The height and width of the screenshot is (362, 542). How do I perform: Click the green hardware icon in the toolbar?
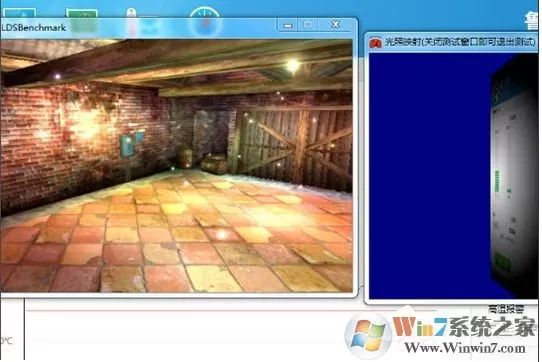pos(82,13)
